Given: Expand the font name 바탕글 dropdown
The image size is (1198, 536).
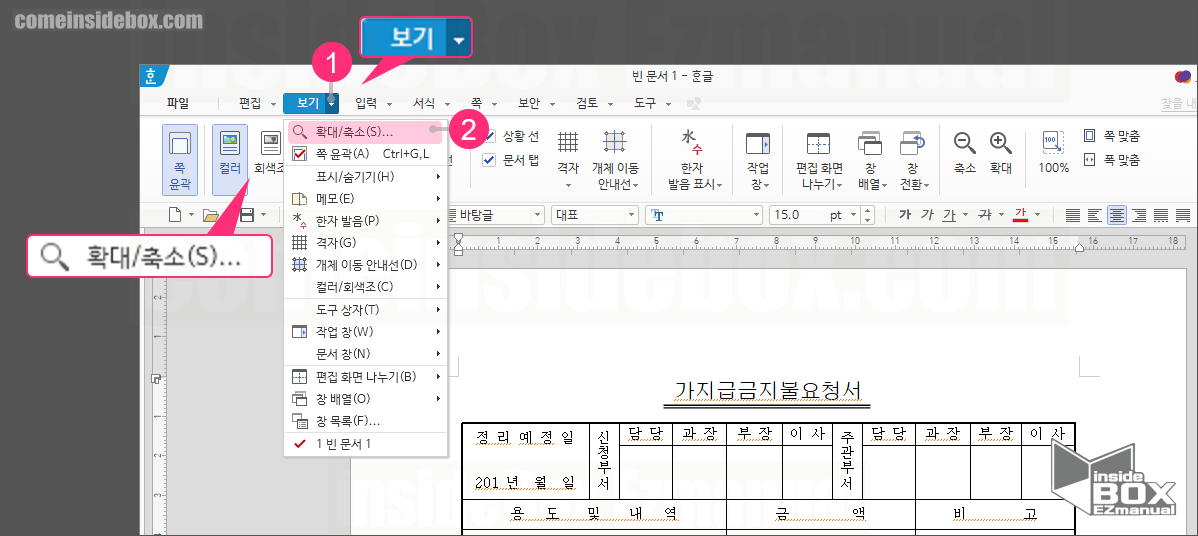Looking at the screenshot, I should 537,215.
